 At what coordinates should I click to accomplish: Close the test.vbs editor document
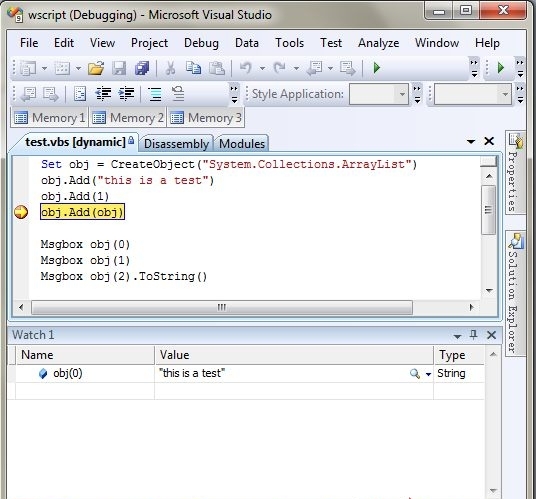[489, 141]
